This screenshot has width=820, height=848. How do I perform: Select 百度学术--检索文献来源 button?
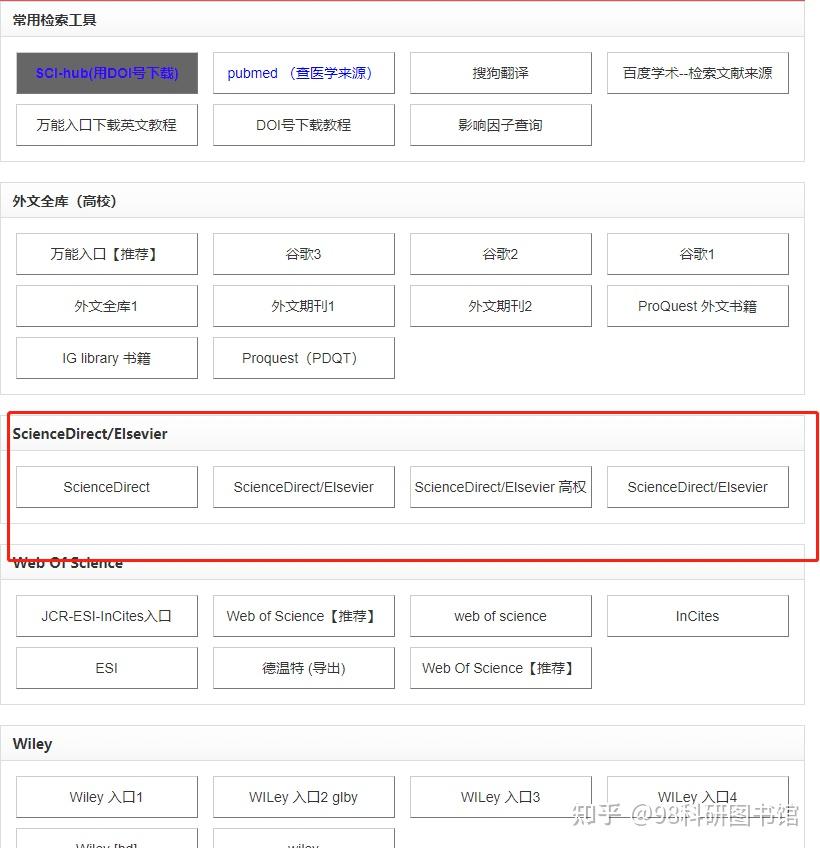(697, 73)
